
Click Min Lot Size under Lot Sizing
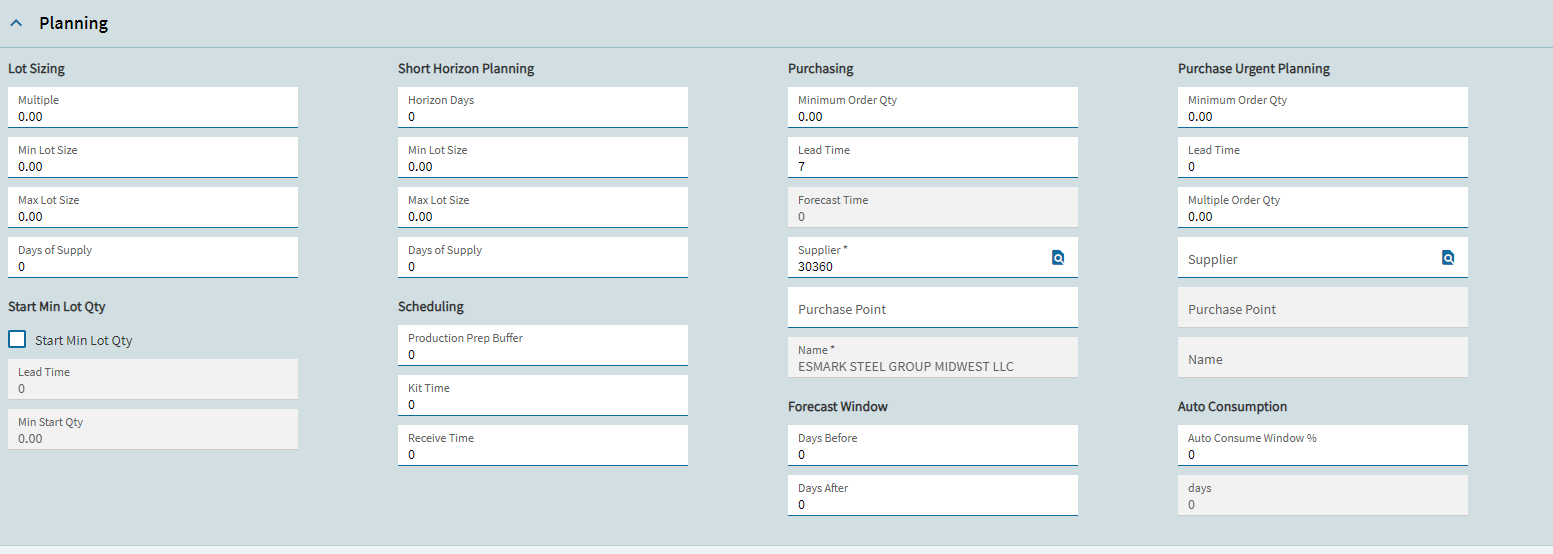[153, 157]
